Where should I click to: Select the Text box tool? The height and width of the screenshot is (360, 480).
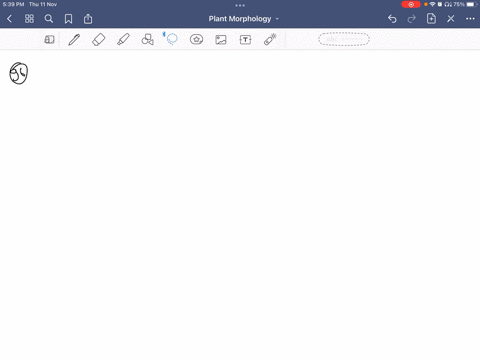coord(245,40)
